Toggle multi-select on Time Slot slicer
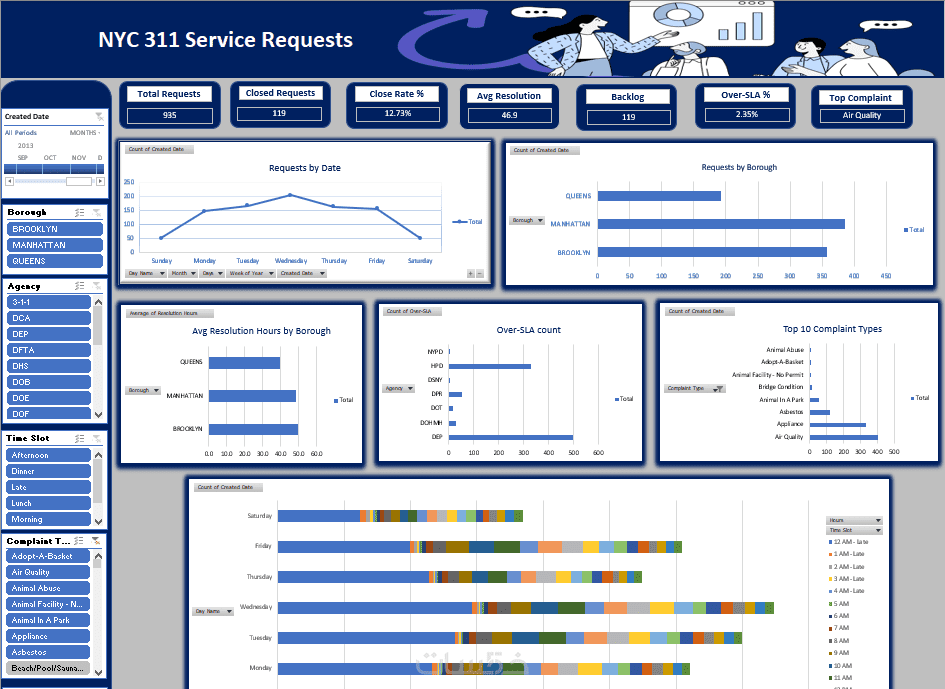 point(80,438)
